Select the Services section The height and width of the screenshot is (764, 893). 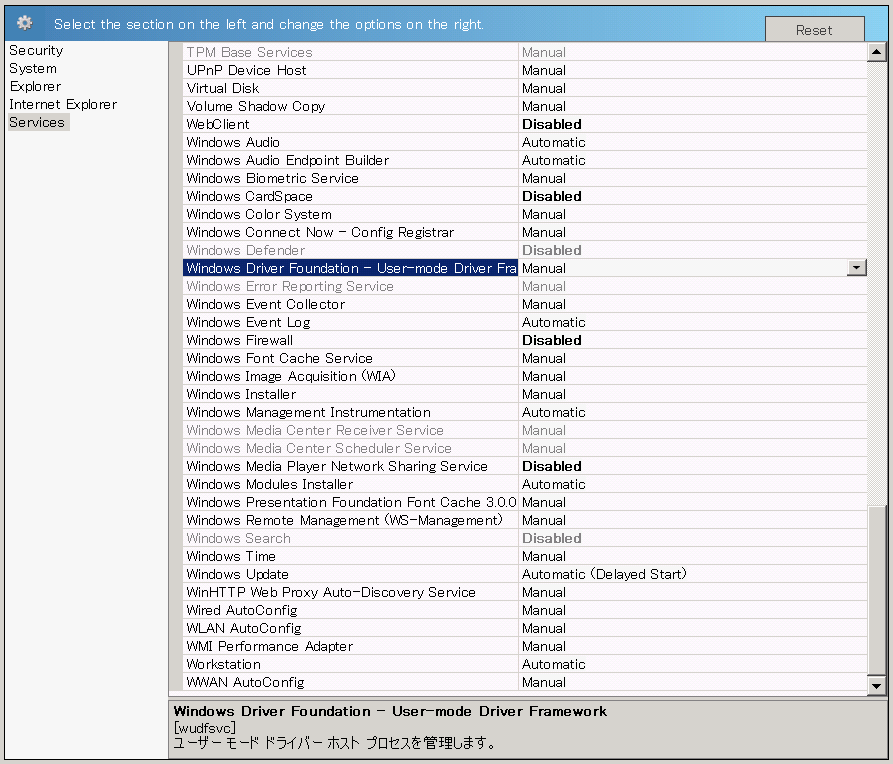(37, 122)
